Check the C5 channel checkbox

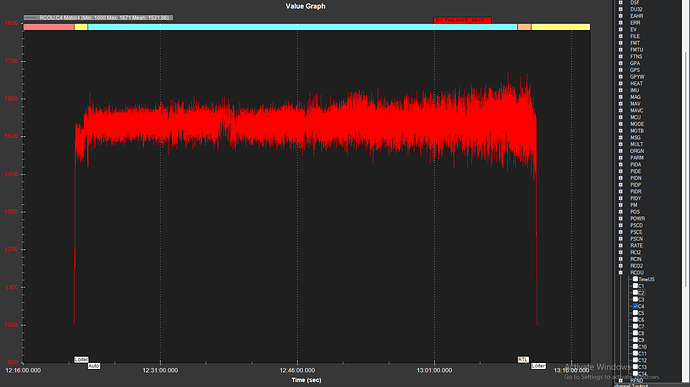click(635, 313)
